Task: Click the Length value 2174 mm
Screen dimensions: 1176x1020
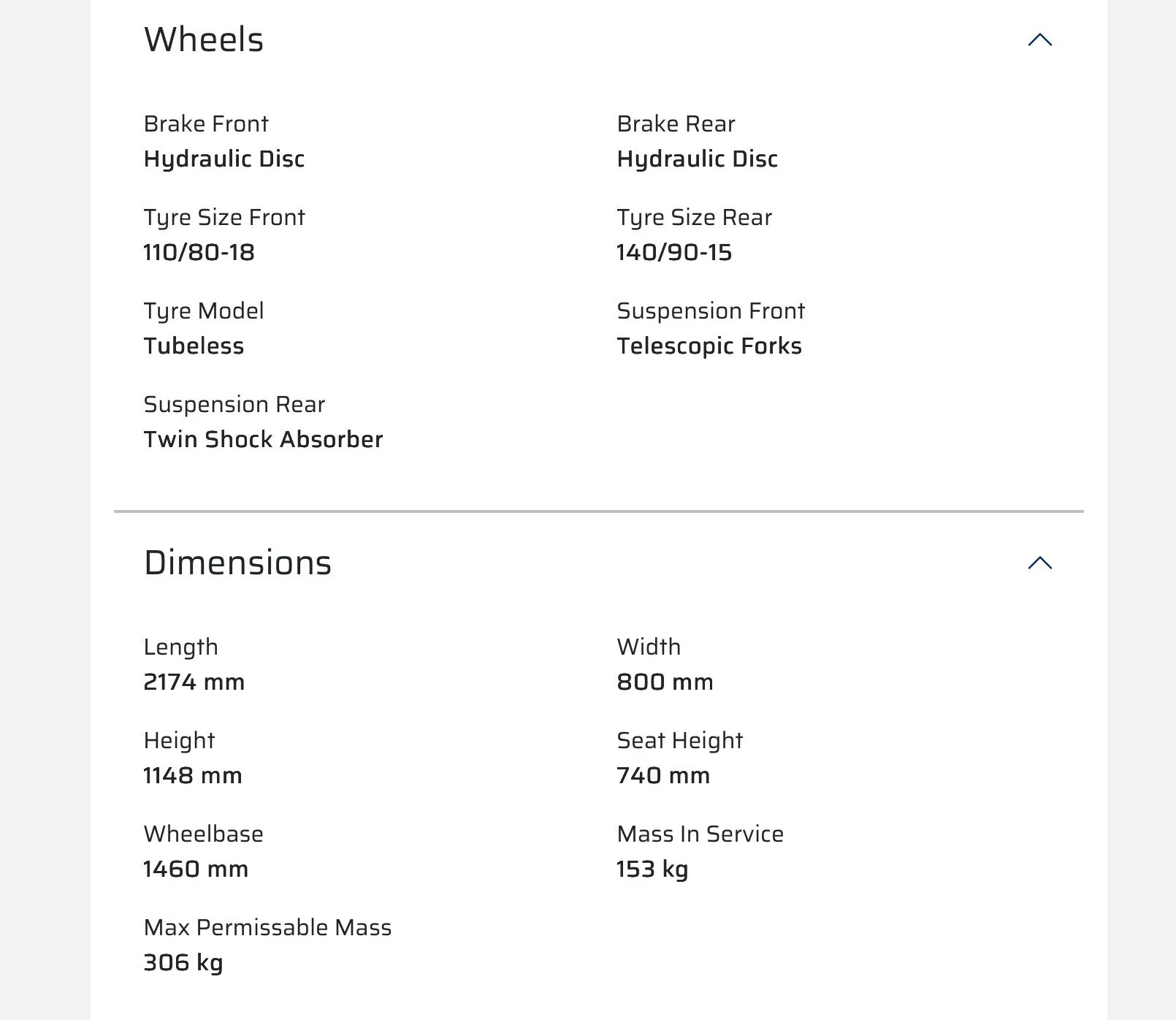Action: click(194, 682)
